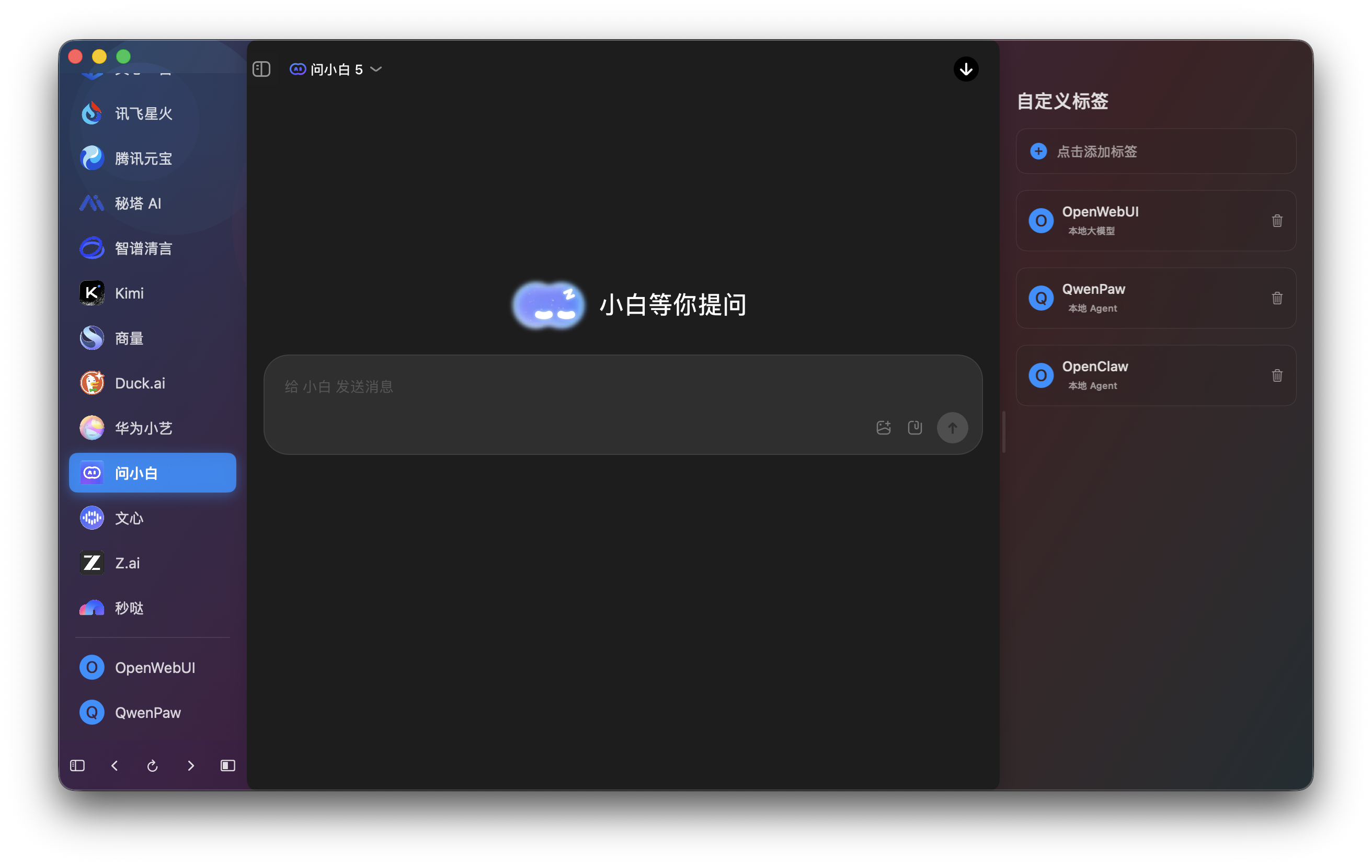This screenshot has height=868, width=1372.
Task: Click the download arrow button
Action: pos(966,69)
